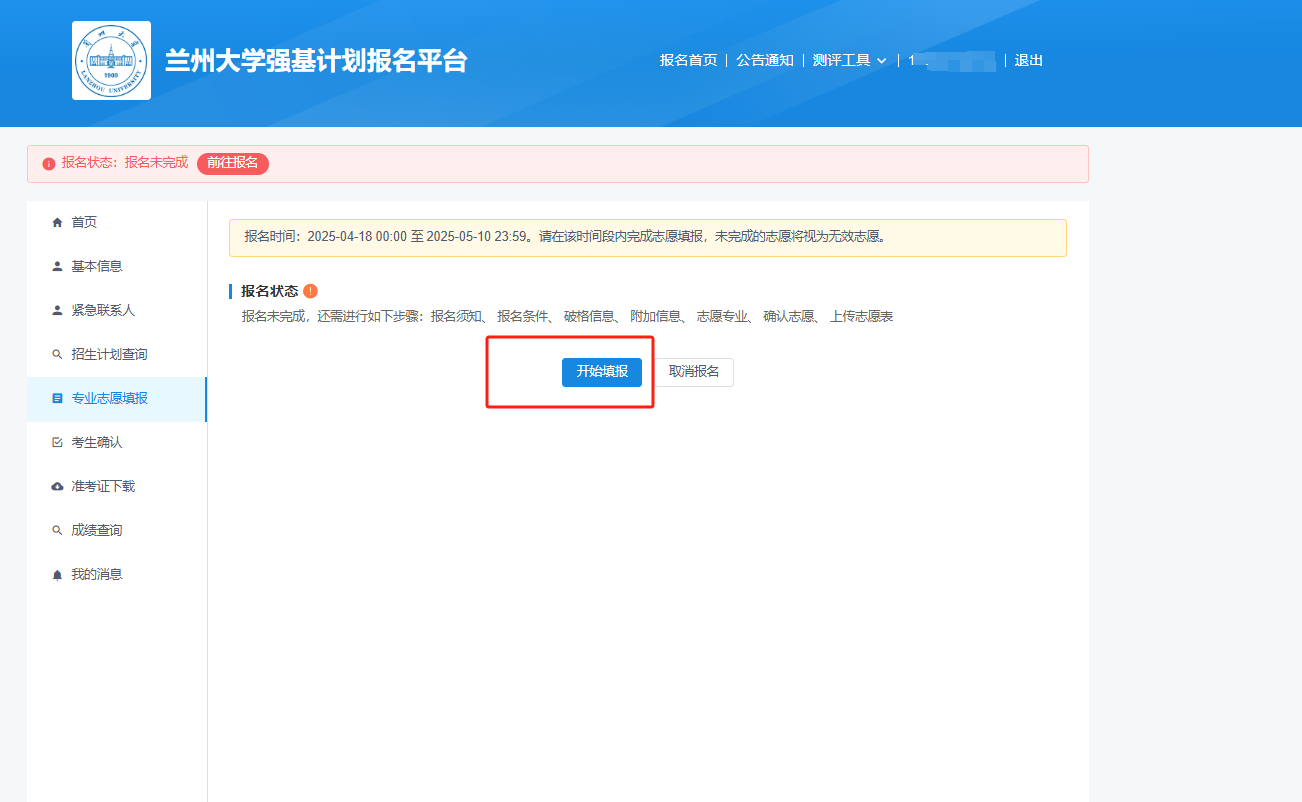
Task: Click the search icon beside 招生计划查询
Action: click(57, 355)
